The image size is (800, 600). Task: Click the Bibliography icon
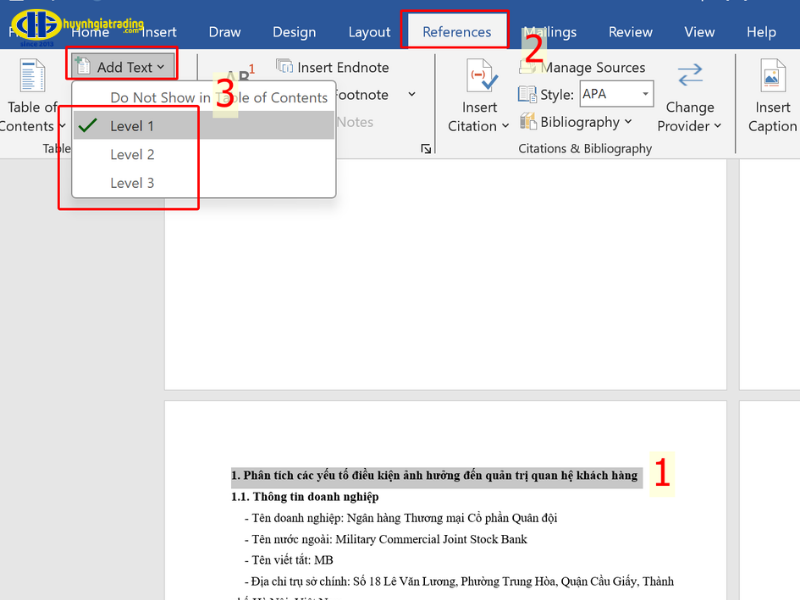[x=528, y=122]
